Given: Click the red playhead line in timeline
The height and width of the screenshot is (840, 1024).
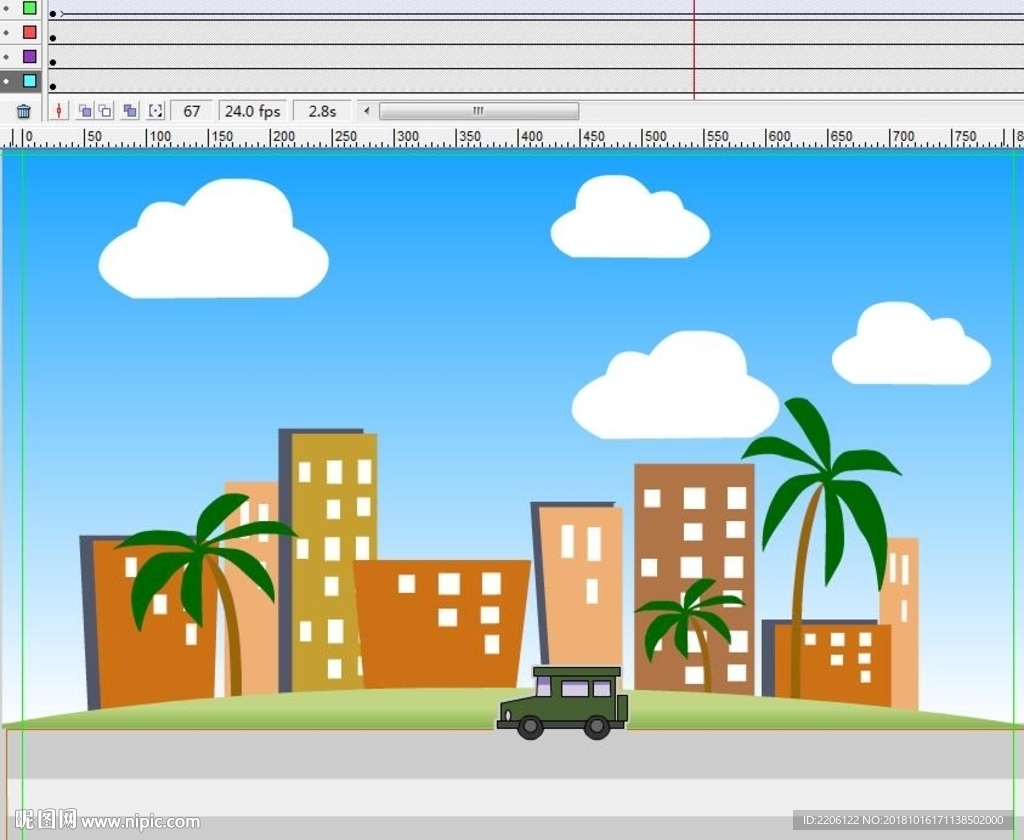Looking at the screenshot, I should pos(693,50).
